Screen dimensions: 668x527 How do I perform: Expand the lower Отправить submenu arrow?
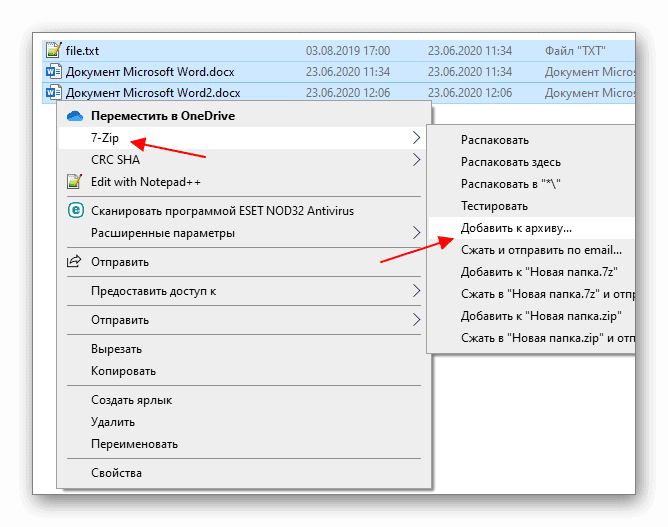click(x=416, y=320)
